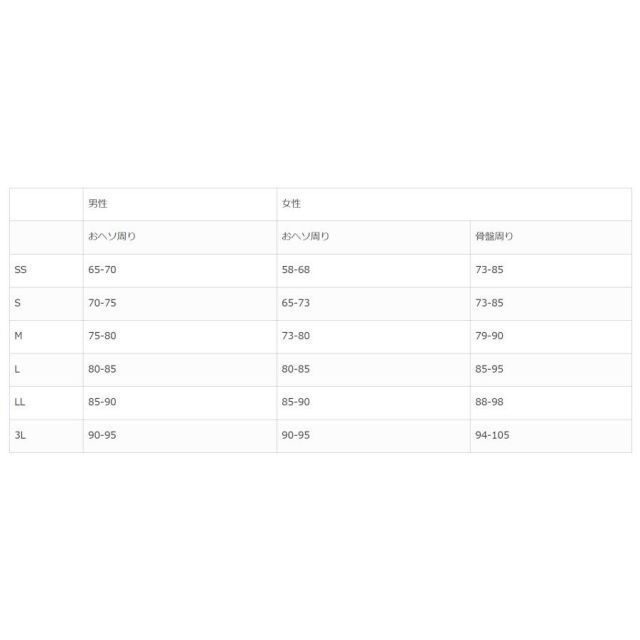This screenshot has height=640, width=640.
Task: Select the 骨盤周り subheader cell
Action: coord(495,237)
